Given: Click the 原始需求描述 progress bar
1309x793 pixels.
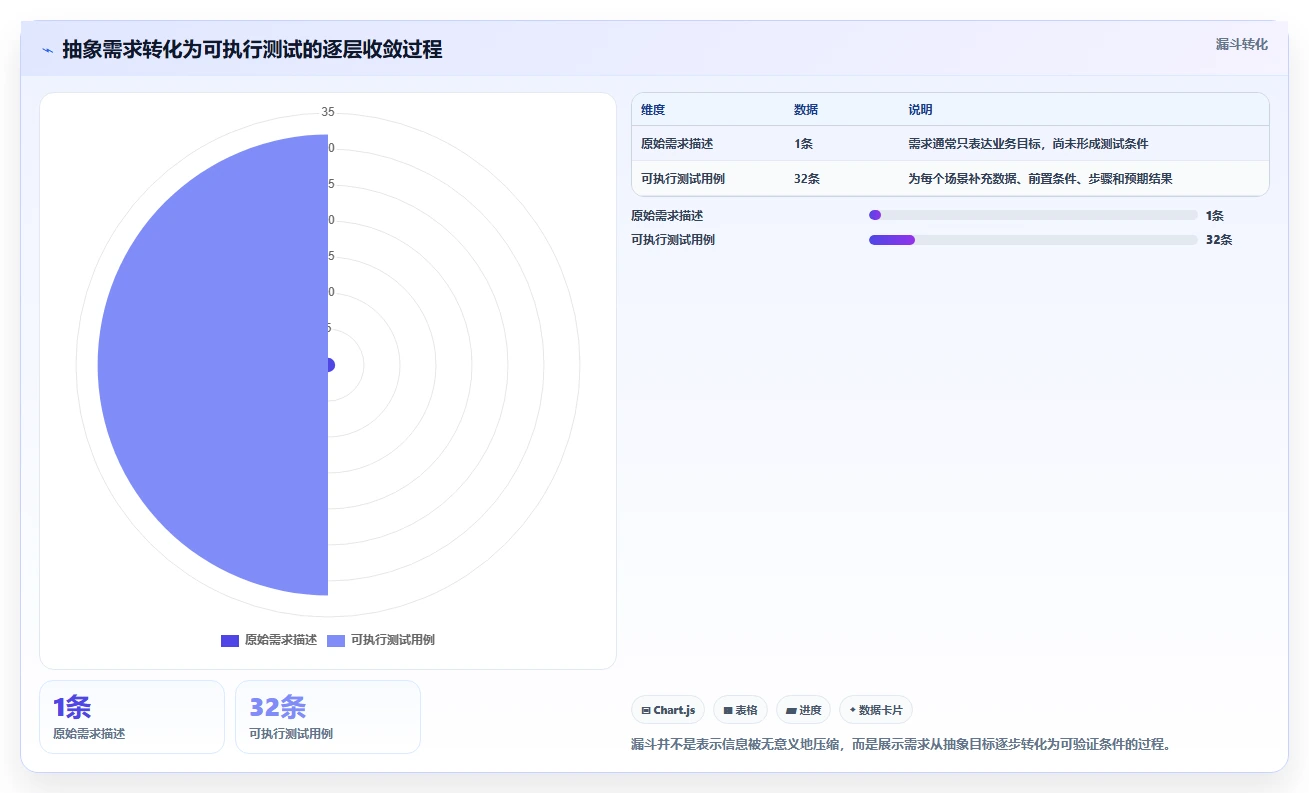Looking at the screenshot, I should tap(1033, 215).
